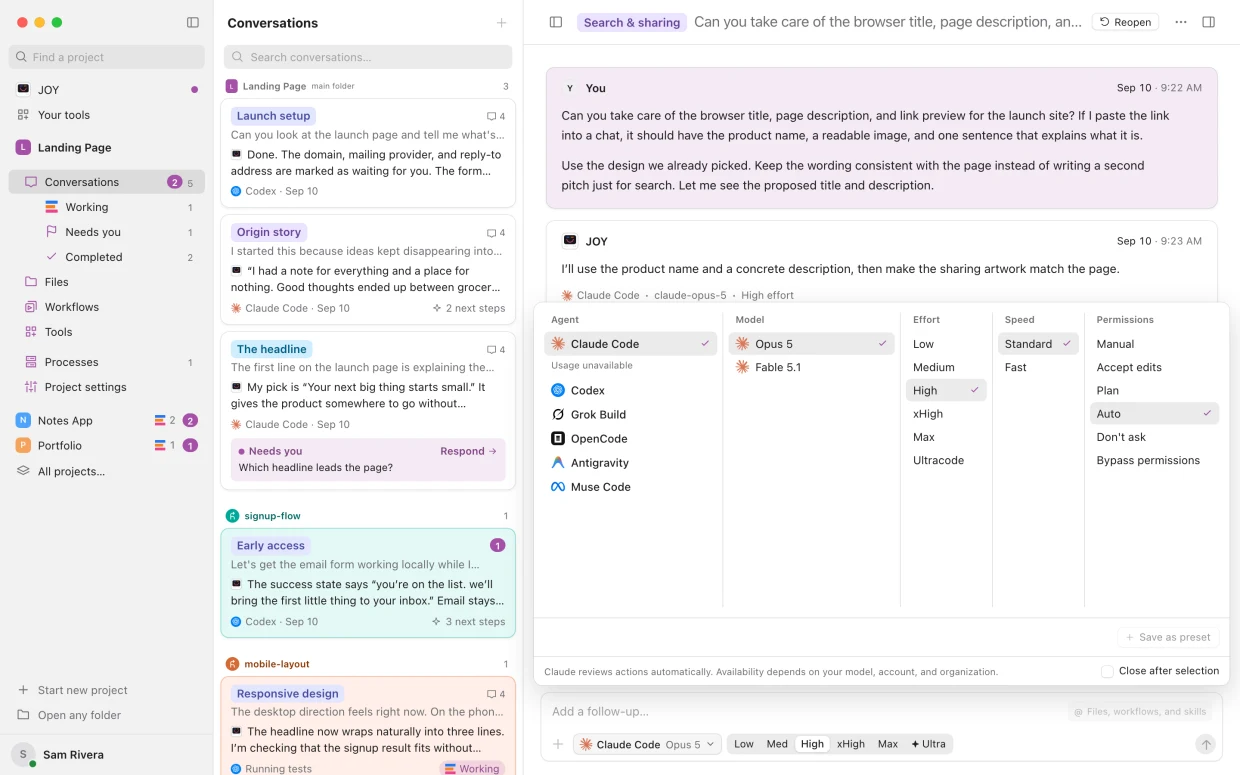Select the Fable 5.1 model
Screen dimensions: 1240x775
(x=811, y=367)
